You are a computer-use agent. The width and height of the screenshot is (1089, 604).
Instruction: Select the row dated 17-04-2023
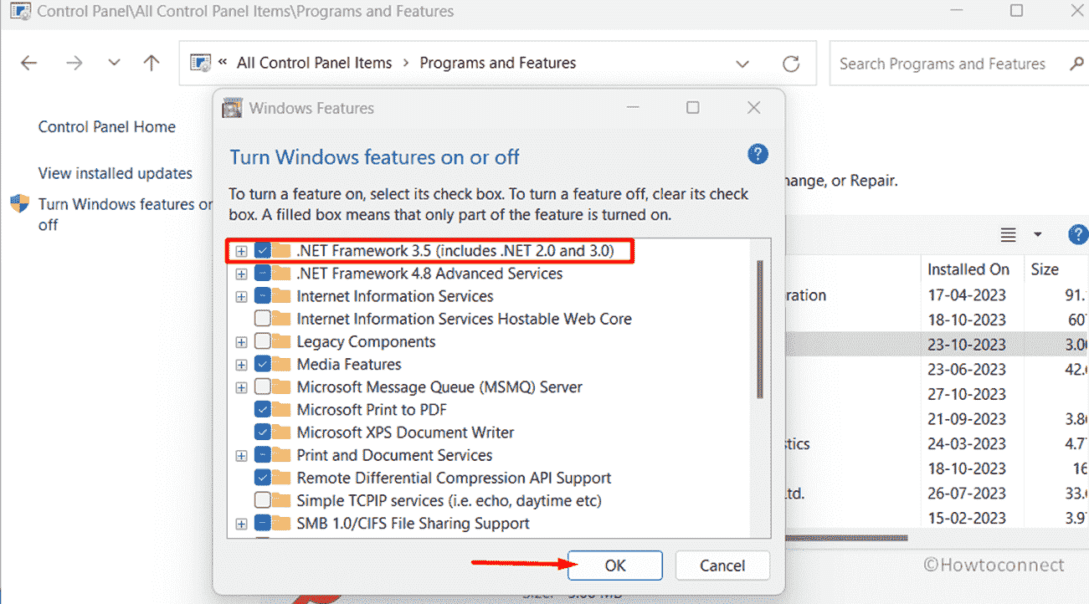[937, 295]
